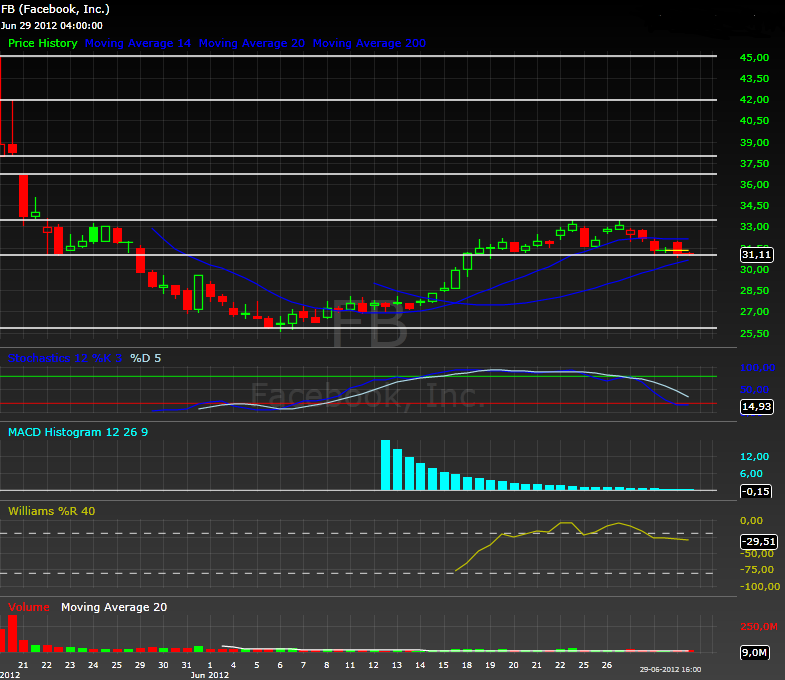Click the MACD Histogram 12 26 9 label
The image size is (785, 680).
click(x=78, y=432)
